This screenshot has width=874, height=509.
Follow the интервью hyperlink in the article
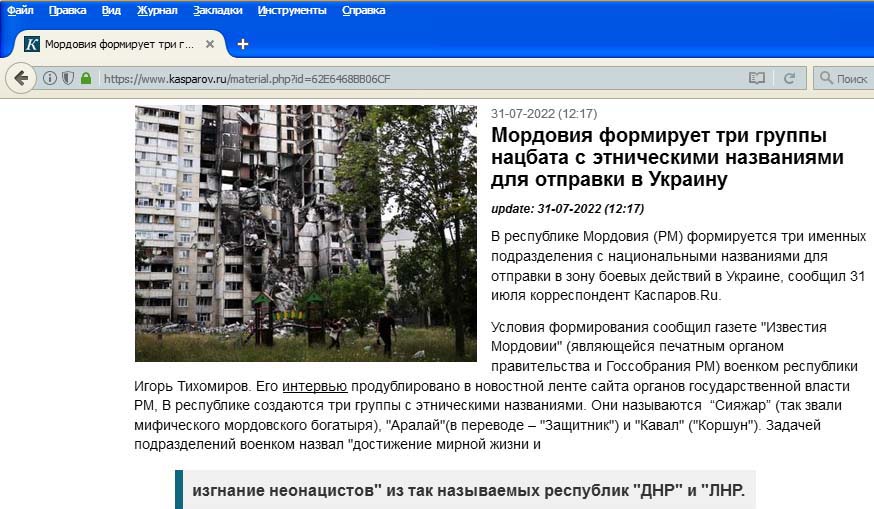pos(314,386)
